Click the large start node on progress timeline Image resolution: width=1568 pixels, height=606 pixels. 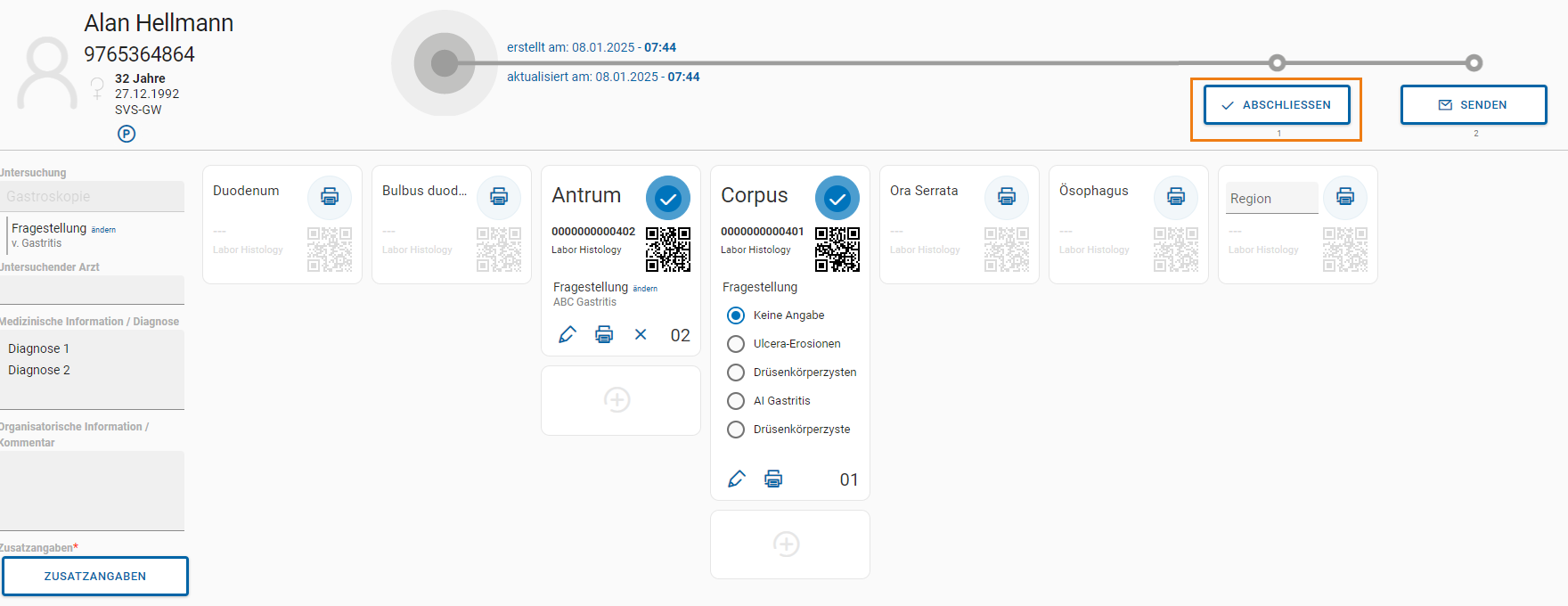[445, 63]
